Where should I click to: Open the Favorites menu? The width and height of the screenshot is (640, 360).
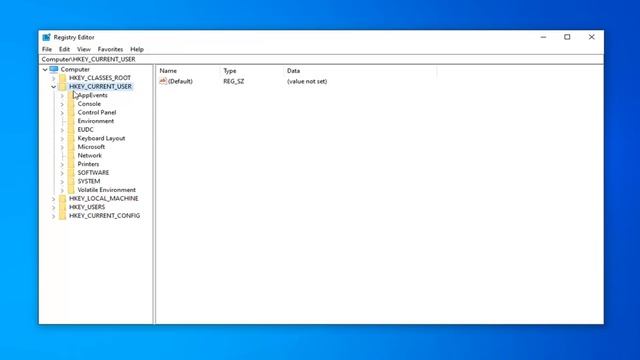[x=110, y=49]
